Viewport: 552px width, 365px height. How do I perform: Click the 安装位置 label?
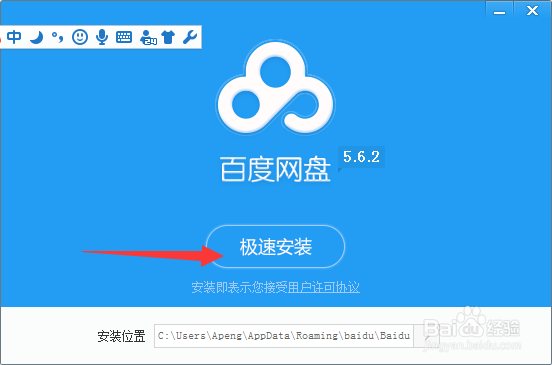[x=121, y=336]
